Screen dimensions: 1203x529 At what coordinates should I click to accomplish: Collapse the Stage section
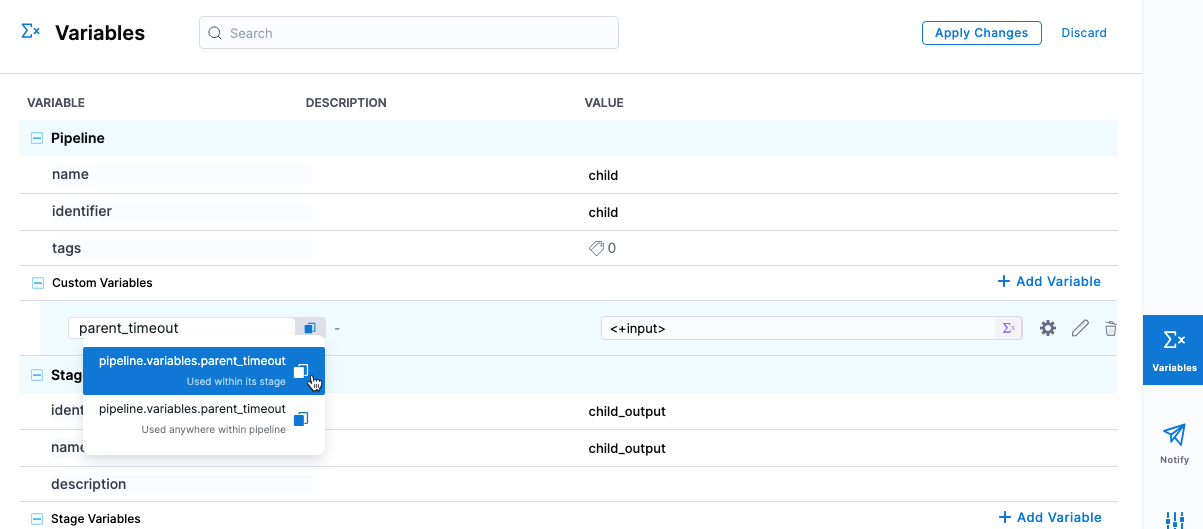(x=37, y=376)
